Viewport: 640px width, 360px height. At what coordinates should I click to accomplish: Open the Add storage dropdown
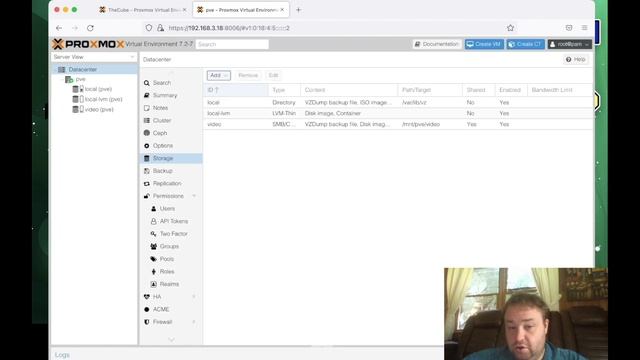[219, 76]
